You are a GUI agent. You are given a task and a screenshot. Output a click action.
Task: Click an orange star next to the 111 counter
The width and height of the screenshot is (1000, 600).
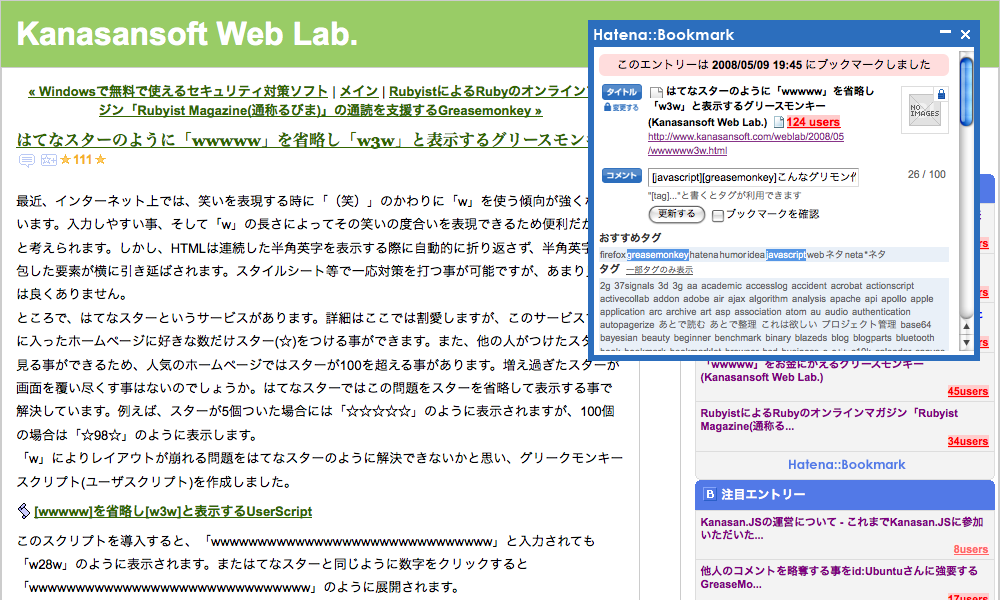point(63,160)
